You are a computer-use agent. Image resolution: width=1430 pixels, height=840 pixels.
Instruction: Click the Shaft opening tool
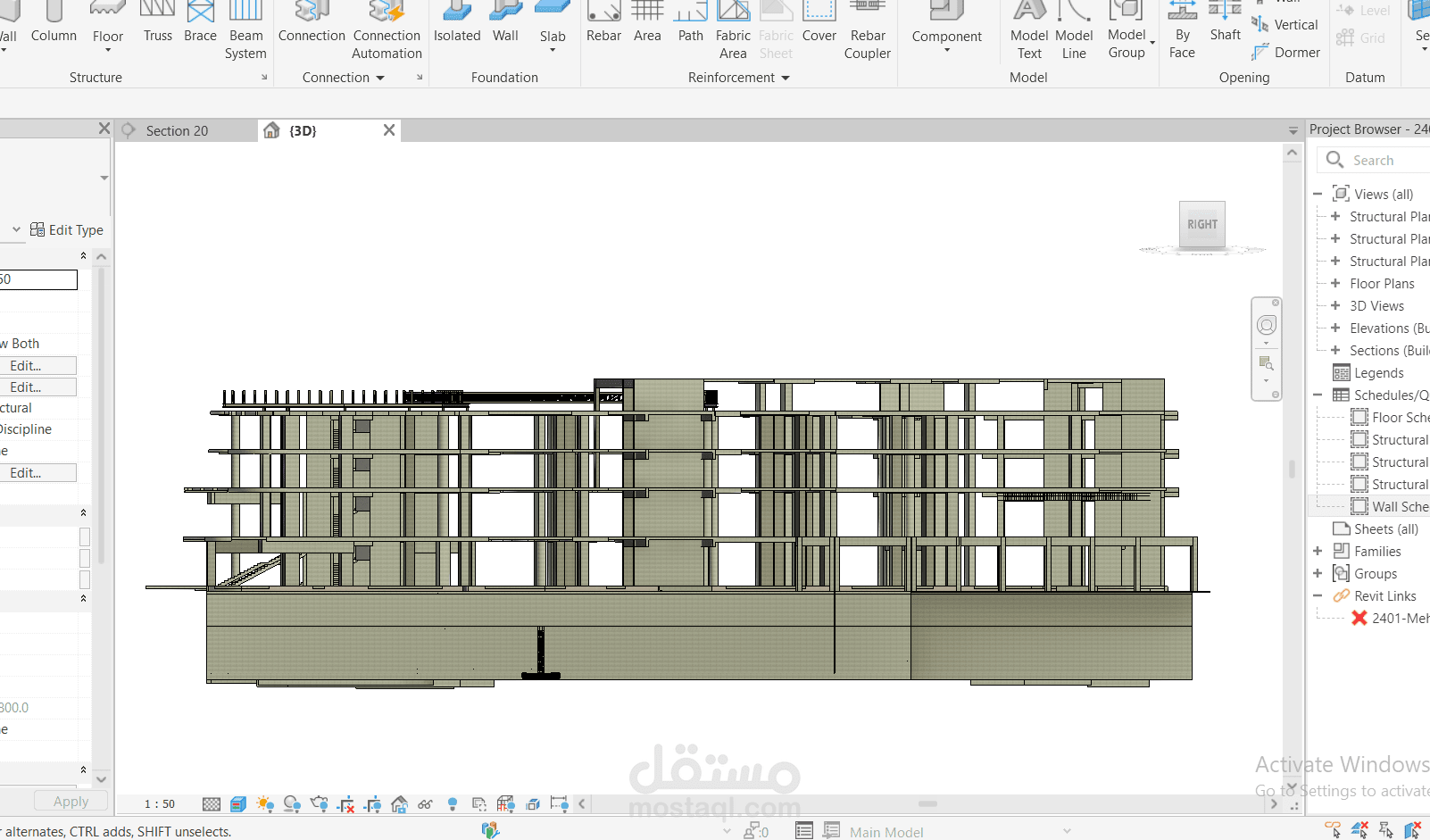[x=1225, y=24]
